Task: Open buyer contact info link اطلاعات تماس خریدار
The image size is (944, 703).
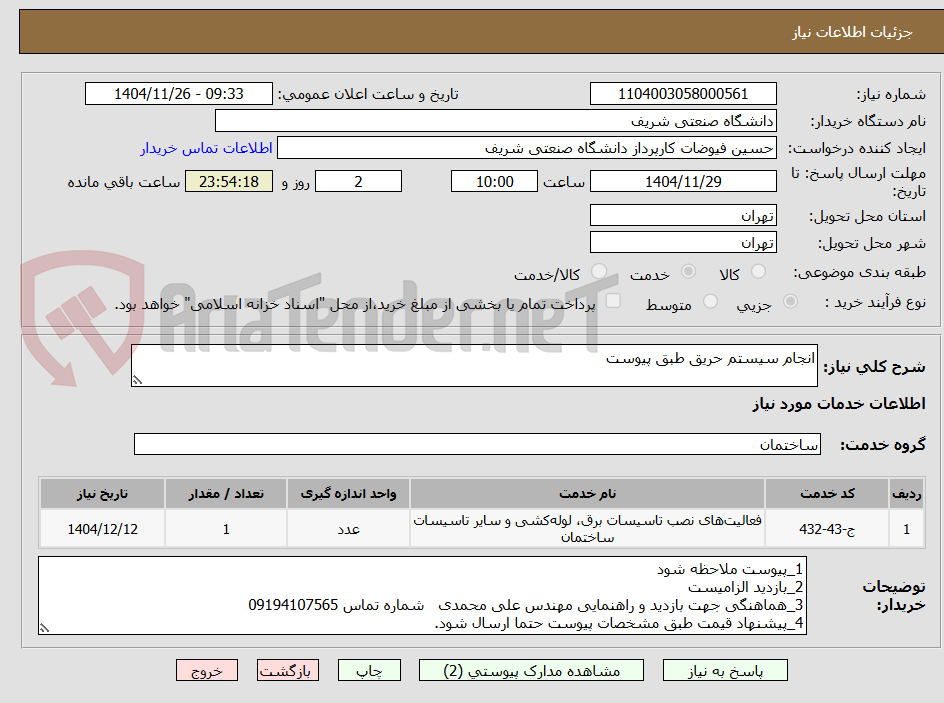Action: pyautogui.click(x=206, y=148)
